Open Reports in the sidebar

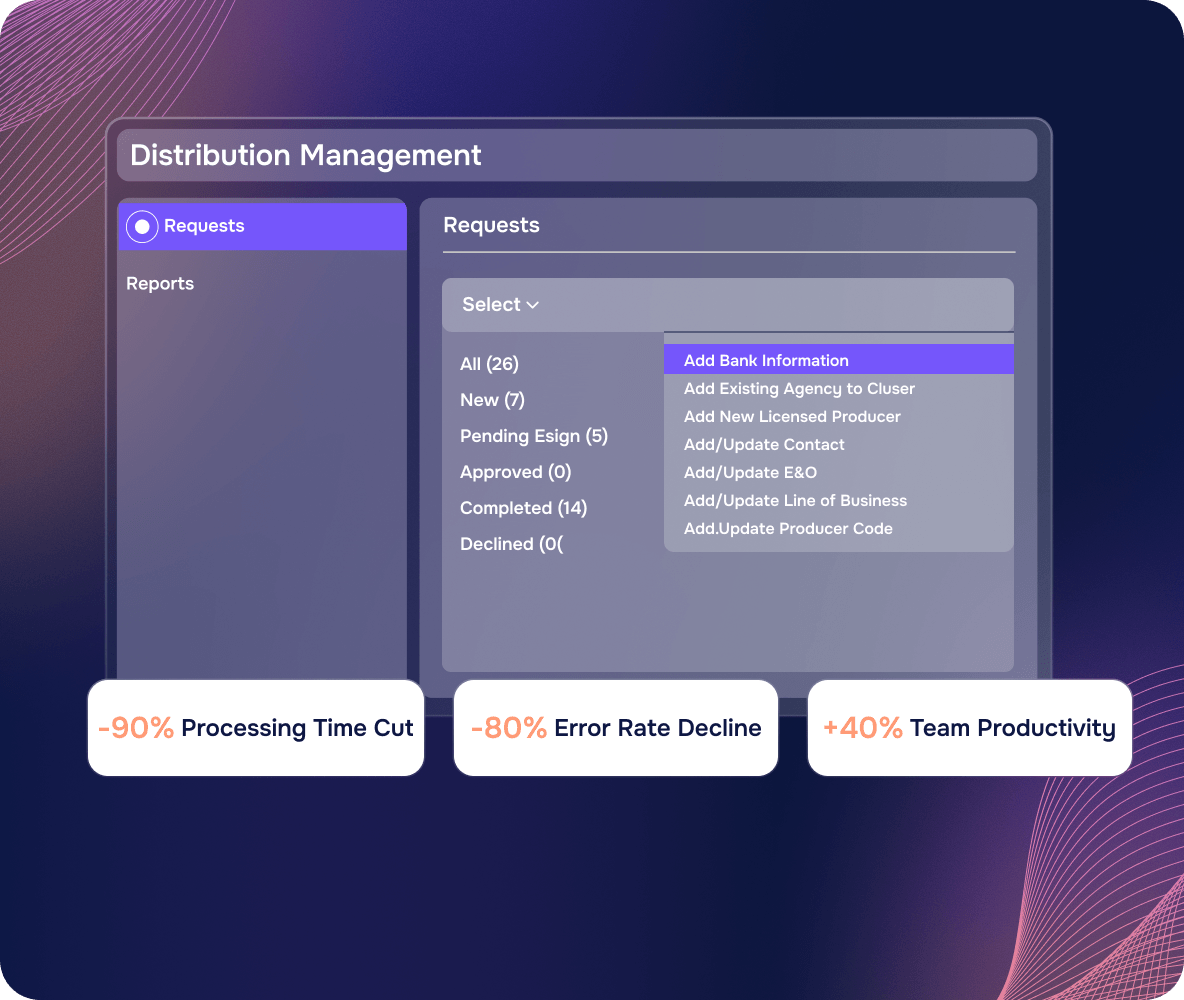(x=160, y=283)
